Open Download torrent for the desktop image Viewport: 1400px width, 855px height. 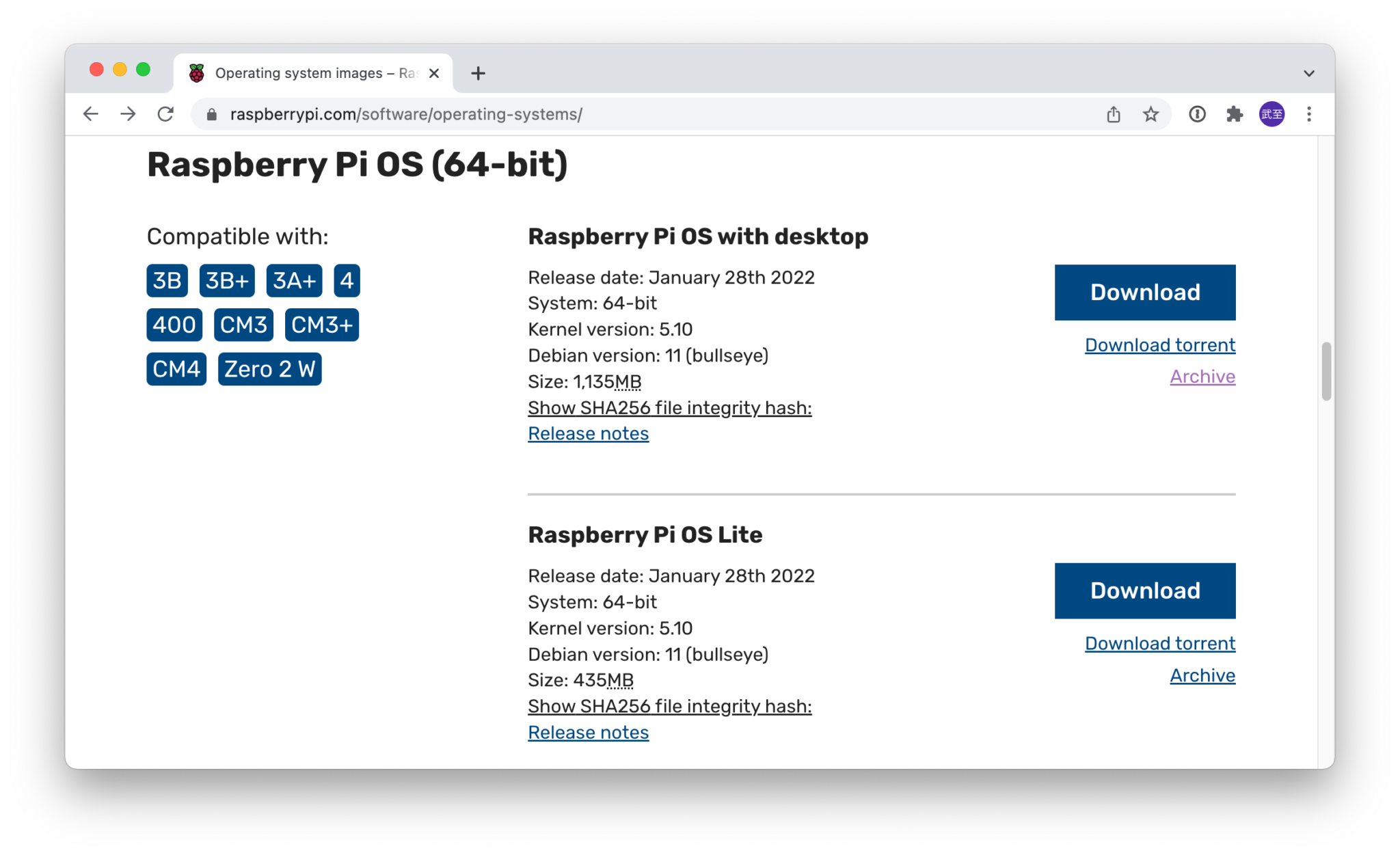coord(1159,344)
